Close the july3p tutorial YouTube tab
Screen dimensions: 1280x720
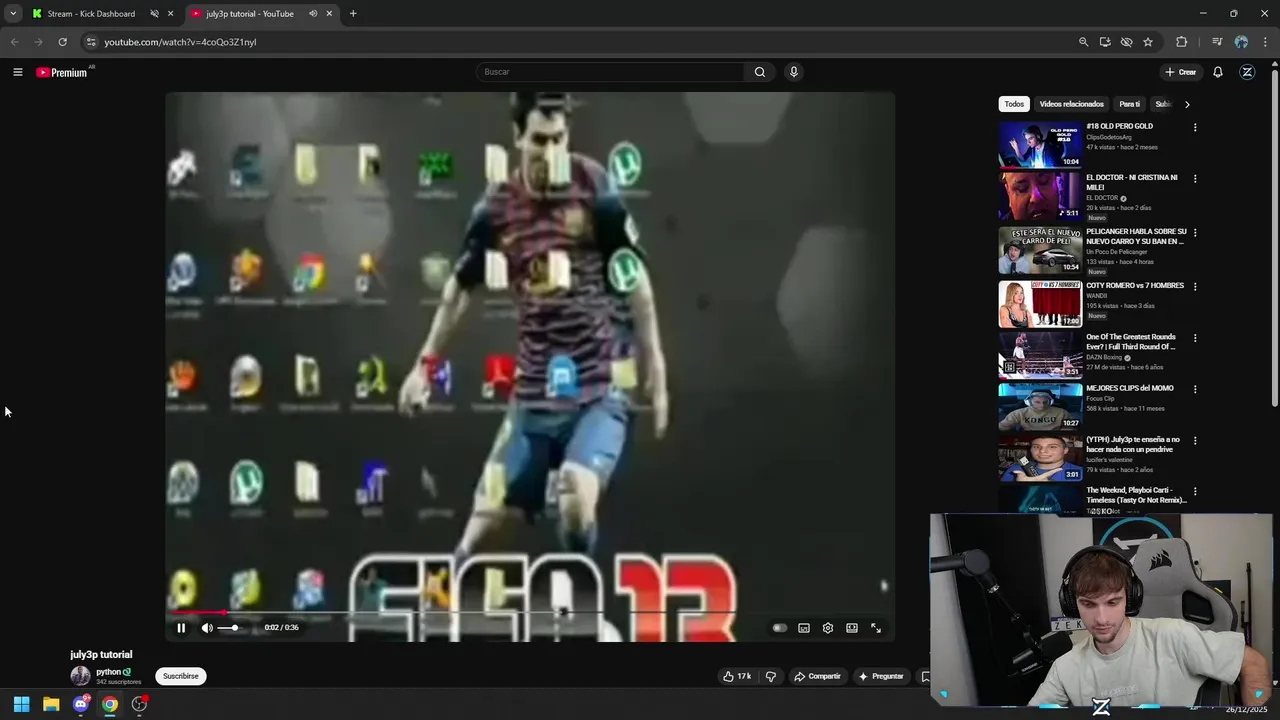click(x=329, y=14)
